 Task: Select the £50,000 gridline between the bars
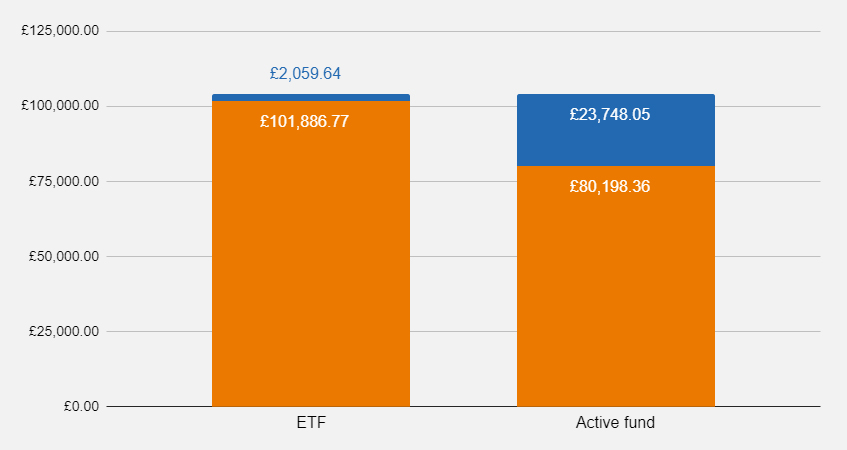click(463, 256)
